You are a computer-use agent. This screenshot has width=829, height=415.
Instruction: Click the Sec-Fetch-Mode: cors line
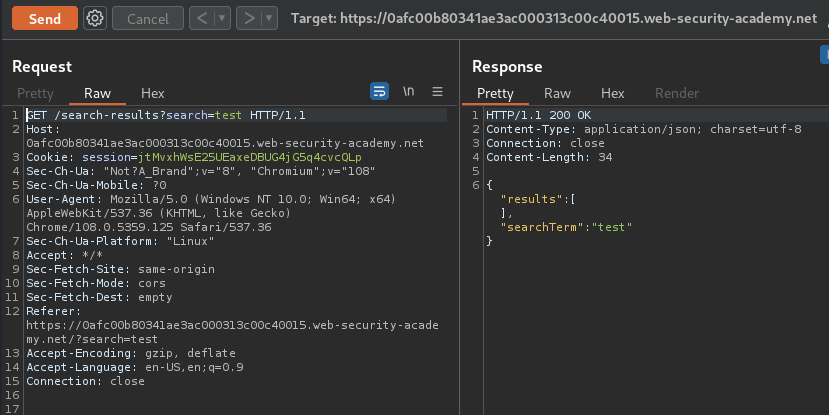pos(96,283)
